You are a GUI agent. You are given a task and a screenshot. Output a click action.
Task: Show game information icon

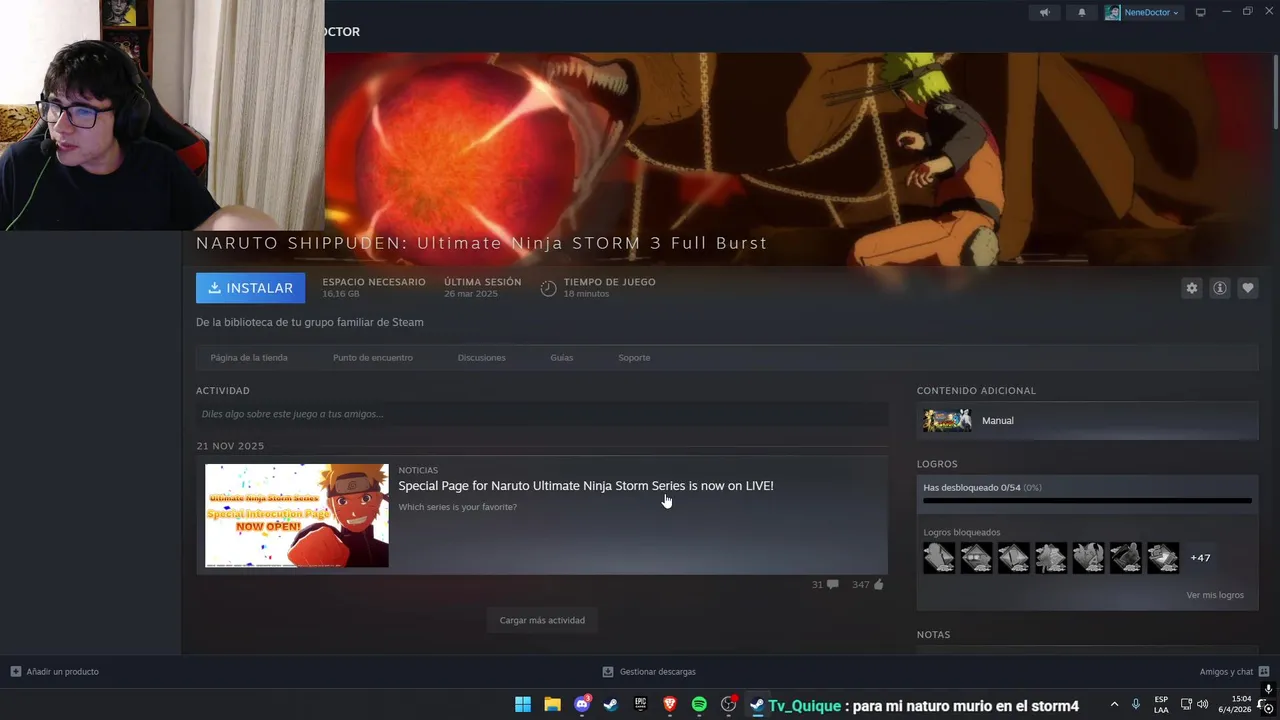pyautogui.click(x=1219, y=288)
